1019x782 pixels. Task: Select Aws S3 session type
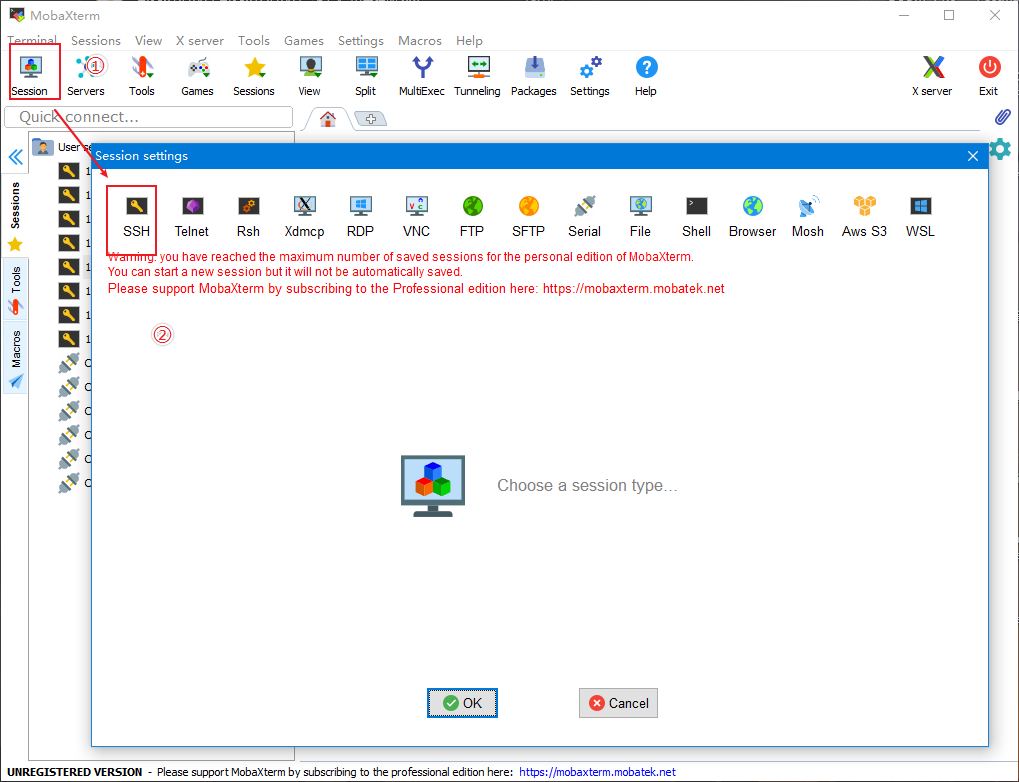click(864, 217)
